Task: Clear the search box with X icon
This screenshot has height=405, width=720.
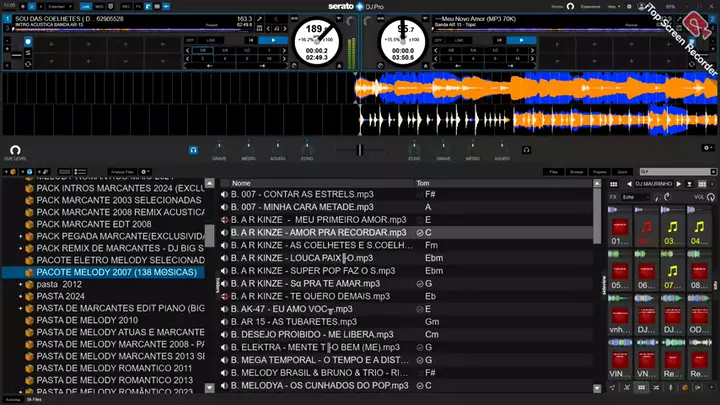Action: pos(712,172)
